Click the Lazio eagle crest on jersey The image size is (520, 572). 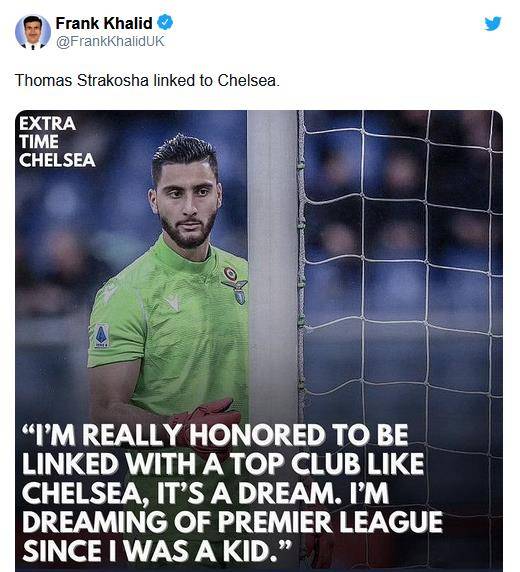(238, 292)
